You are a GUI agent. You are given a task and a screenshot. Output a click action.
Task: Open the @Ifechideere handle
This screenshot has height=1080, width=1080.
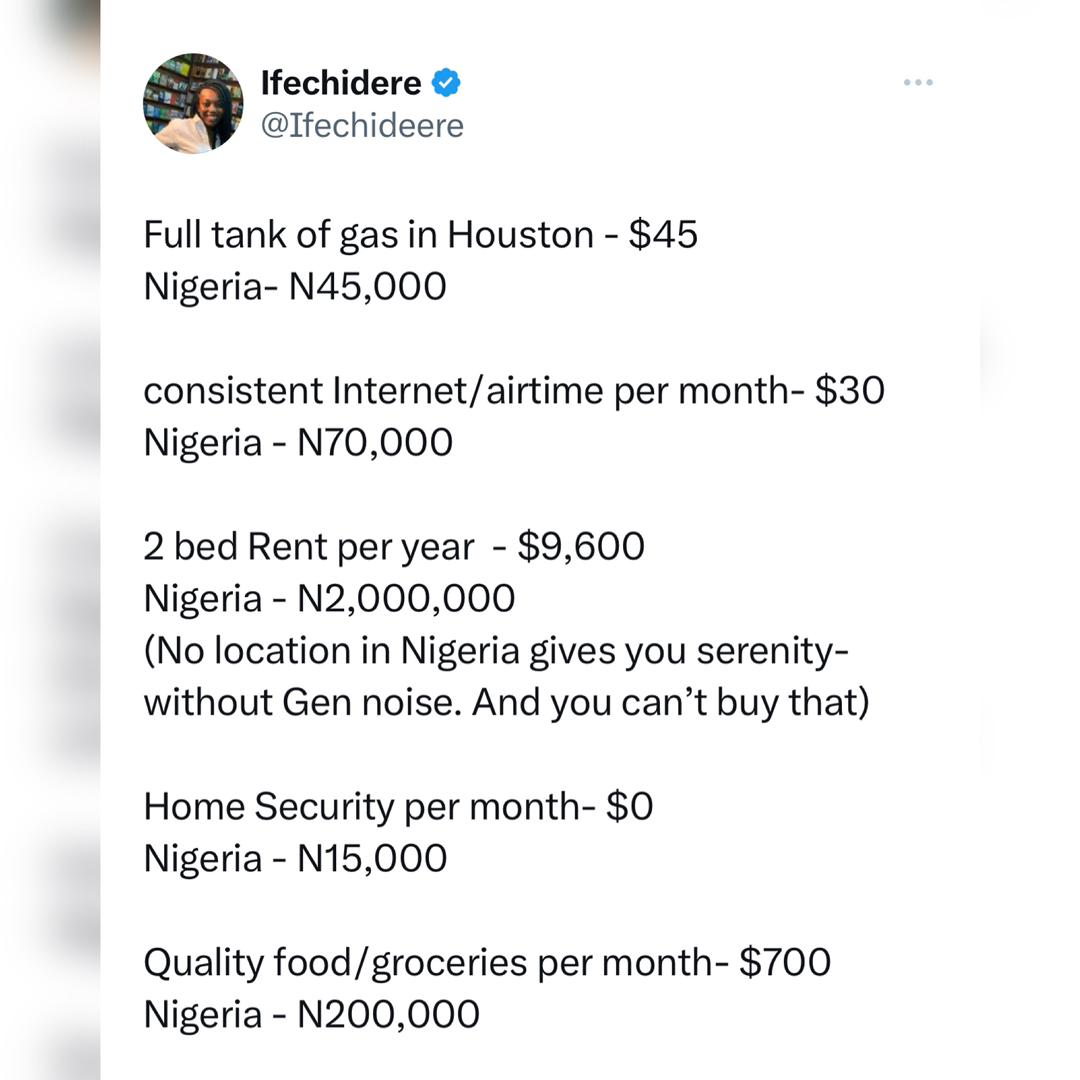363,125
